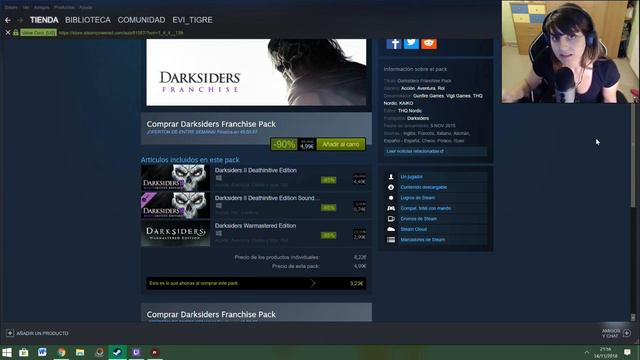The height and width of the screenshot is (360, 640).
Task: Share the pack on Reddit
Action: 429,43
